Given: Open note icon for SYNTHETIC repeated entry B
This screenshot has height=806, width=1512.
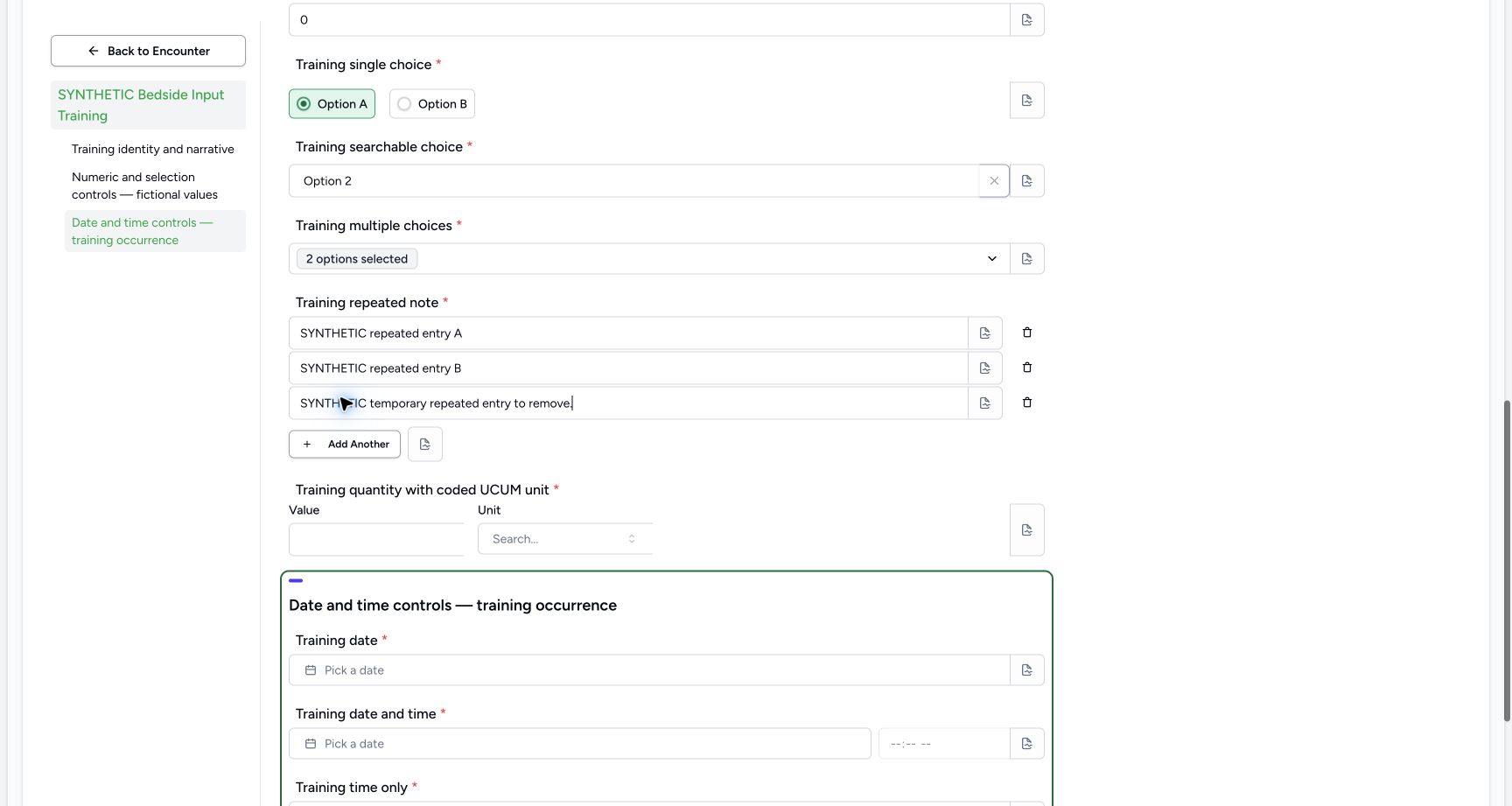Looking at the screenshot, I should point(984,368).
